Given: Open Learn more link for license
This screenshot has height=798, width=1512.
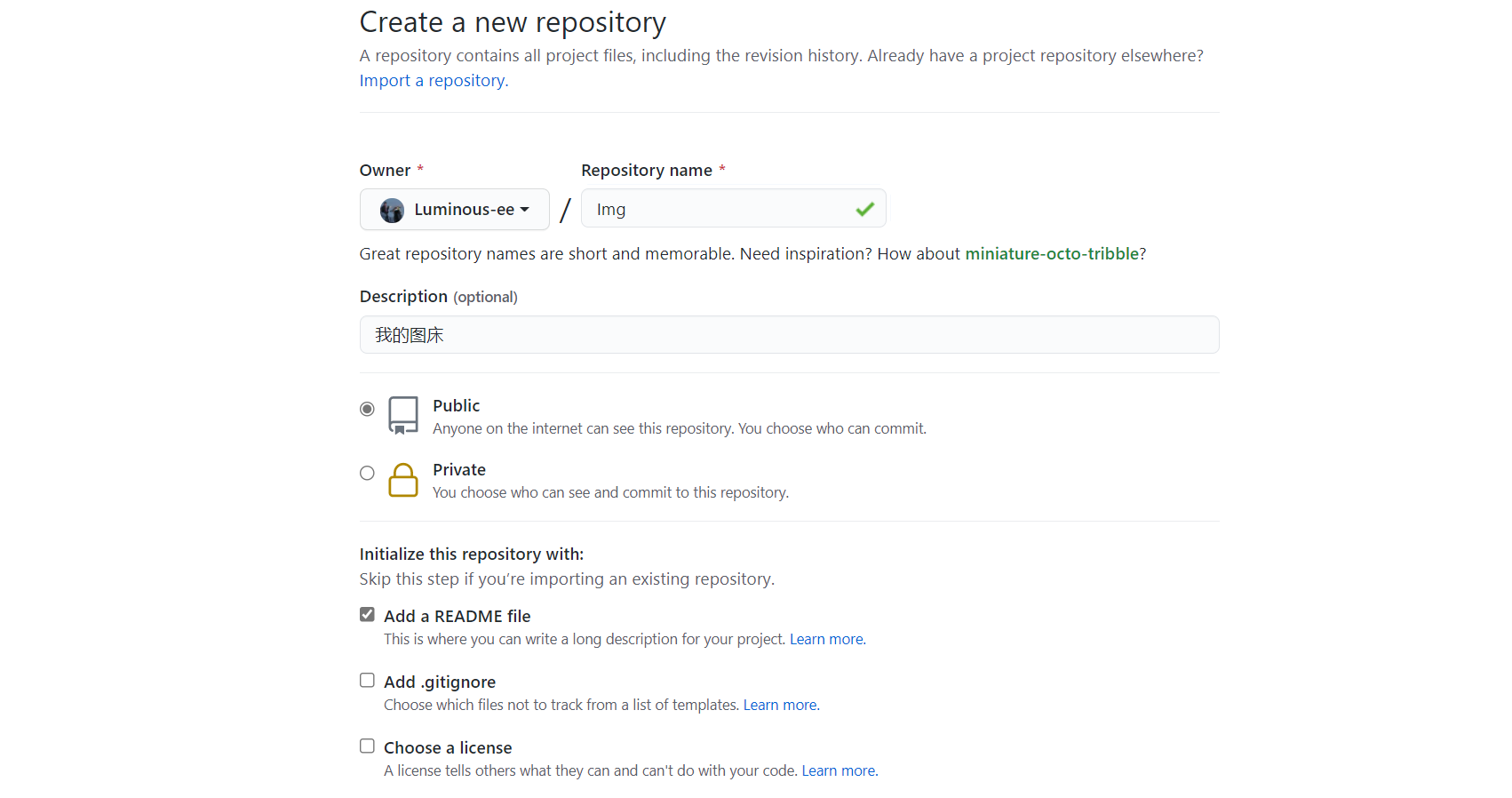Looking at the screenshot, I should click(x=840, y=770).
